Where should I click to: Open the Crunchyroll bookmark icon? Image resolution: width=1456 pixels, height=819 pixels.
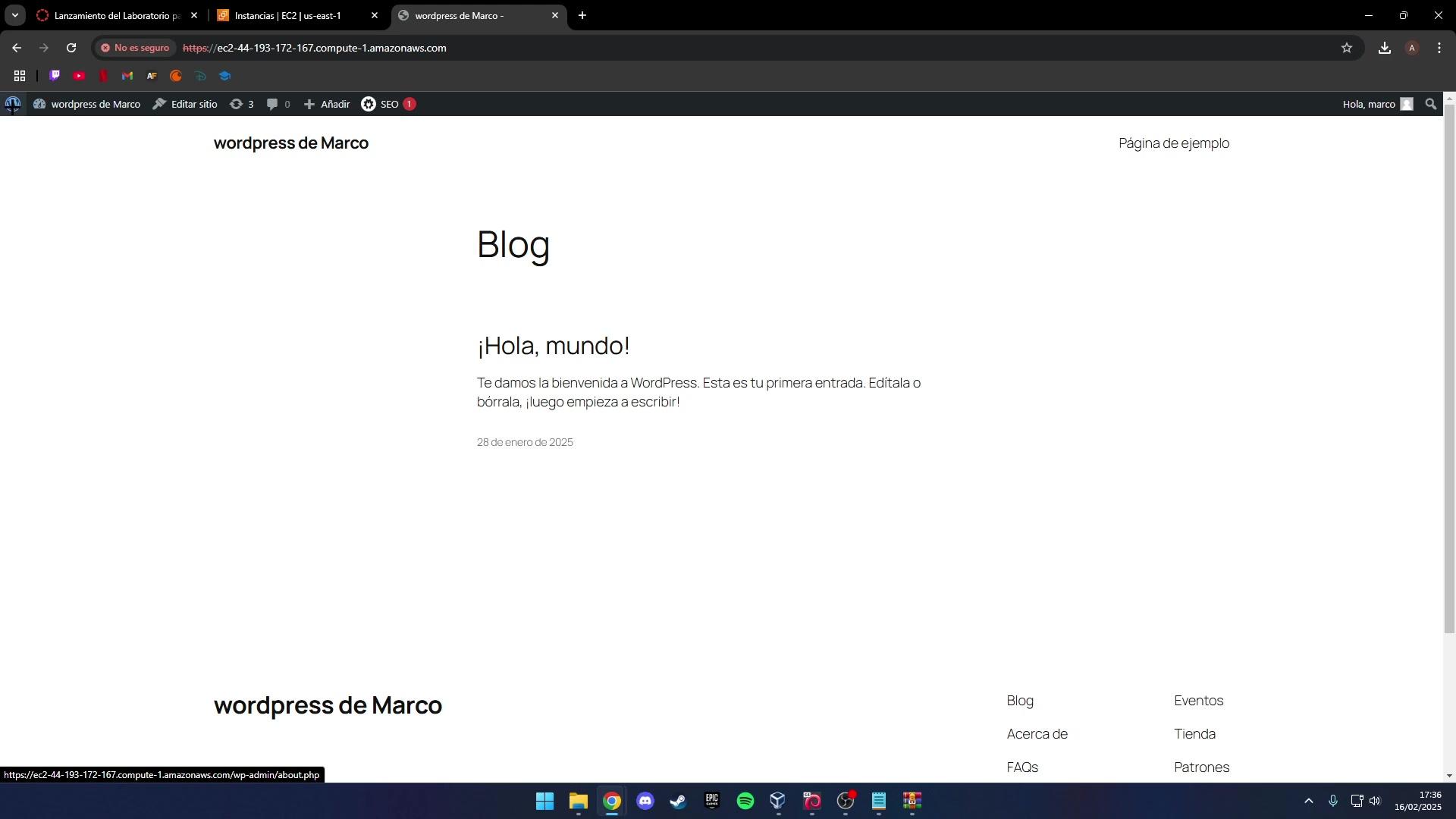(x=176, y=76)
